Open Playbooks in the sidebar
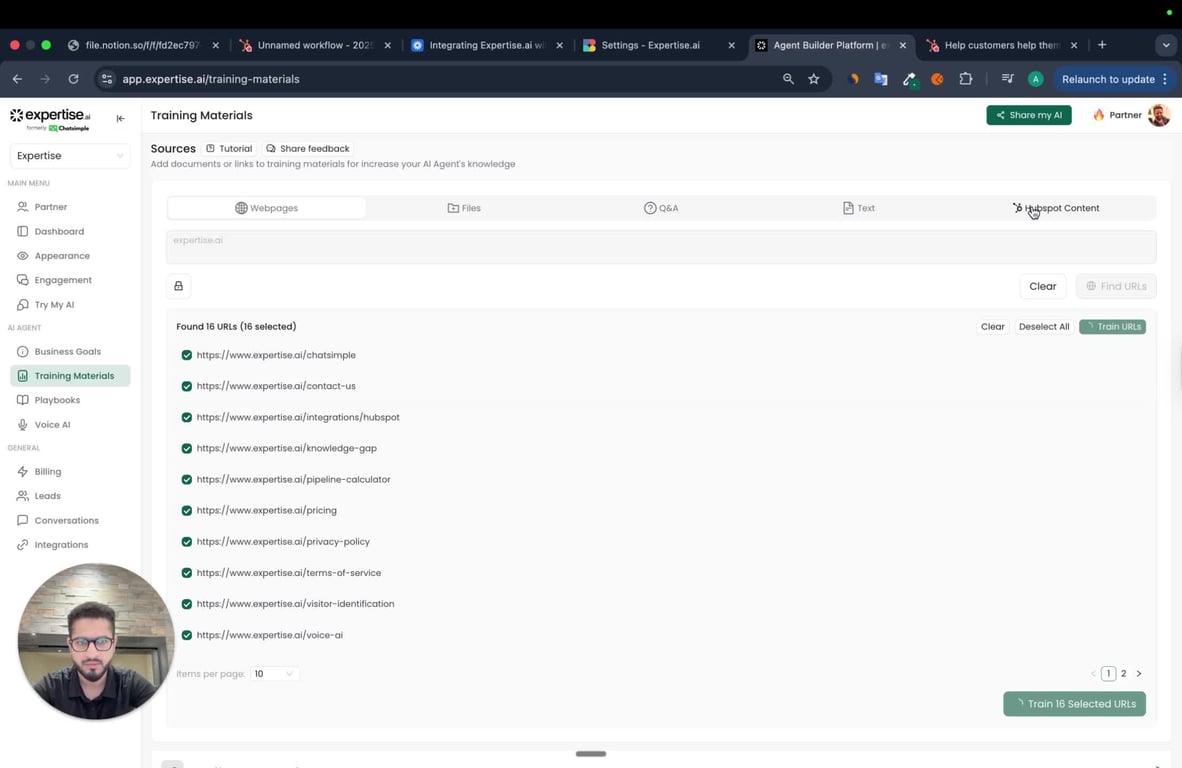The width and height of the screenshot is (1182, 768). 57,400
